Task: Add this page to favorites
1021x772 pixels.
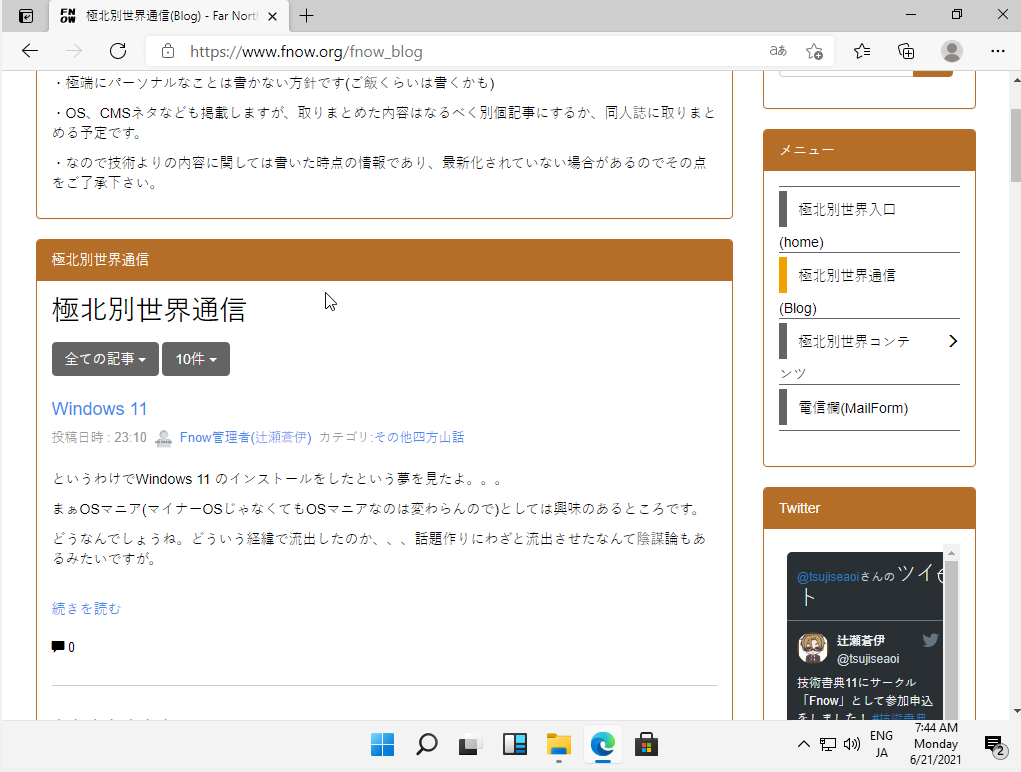Action: [x=815, y=51]
